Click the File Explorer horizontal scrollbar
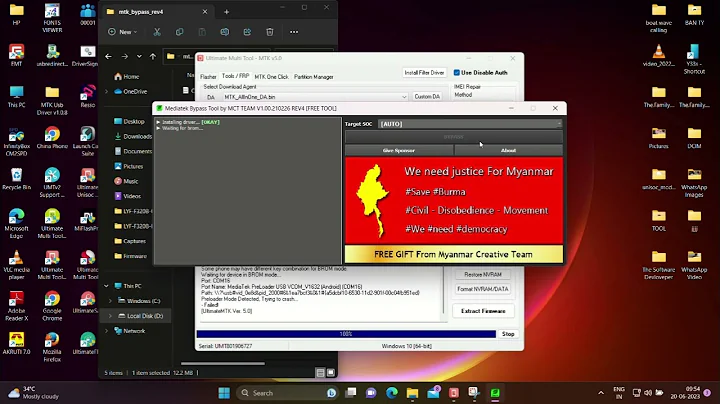The image size is (720, 404). 223,363
